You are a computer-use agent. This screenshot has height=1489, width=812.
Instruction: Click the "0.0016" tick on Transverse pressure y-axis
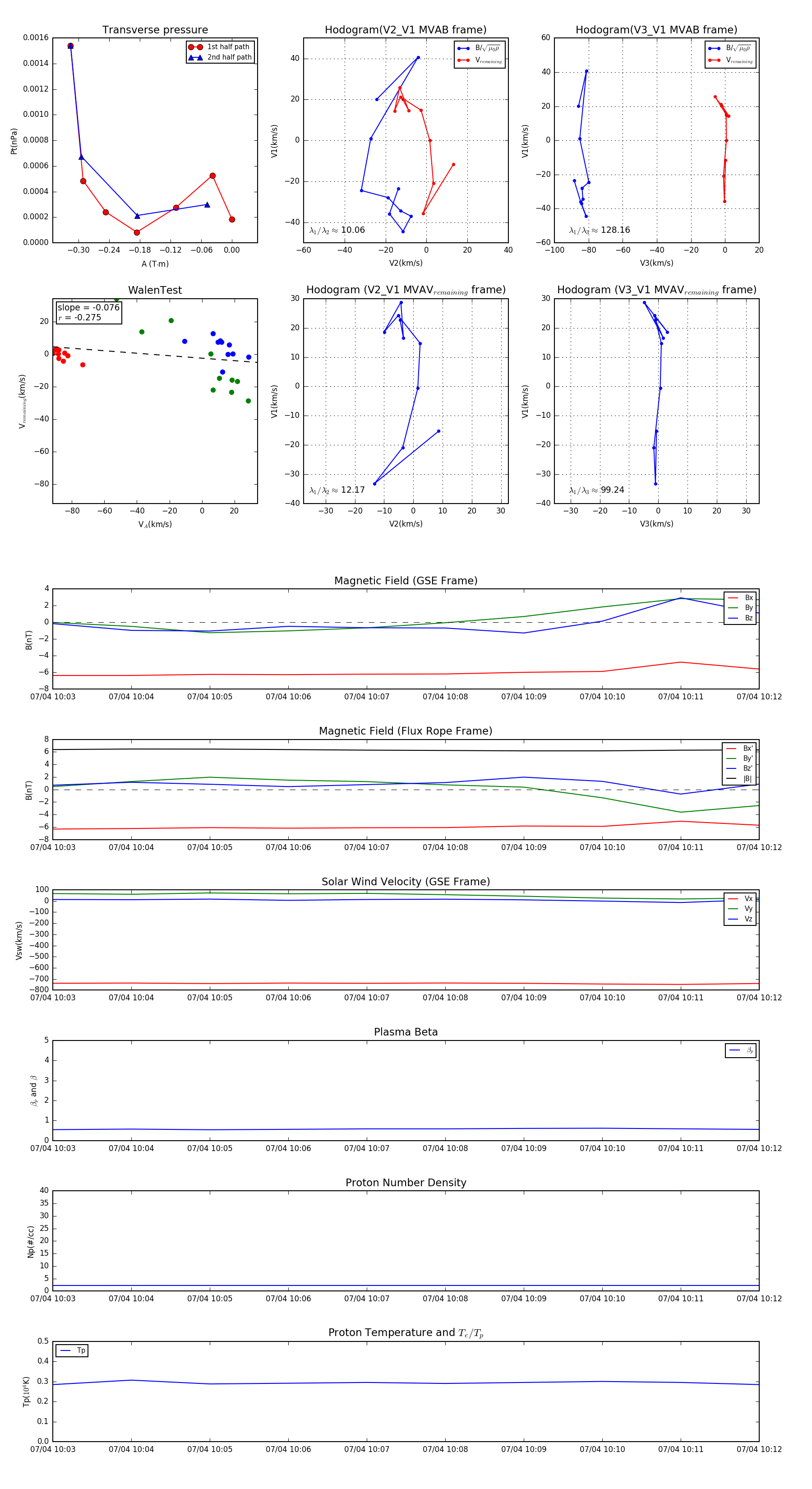36,37
